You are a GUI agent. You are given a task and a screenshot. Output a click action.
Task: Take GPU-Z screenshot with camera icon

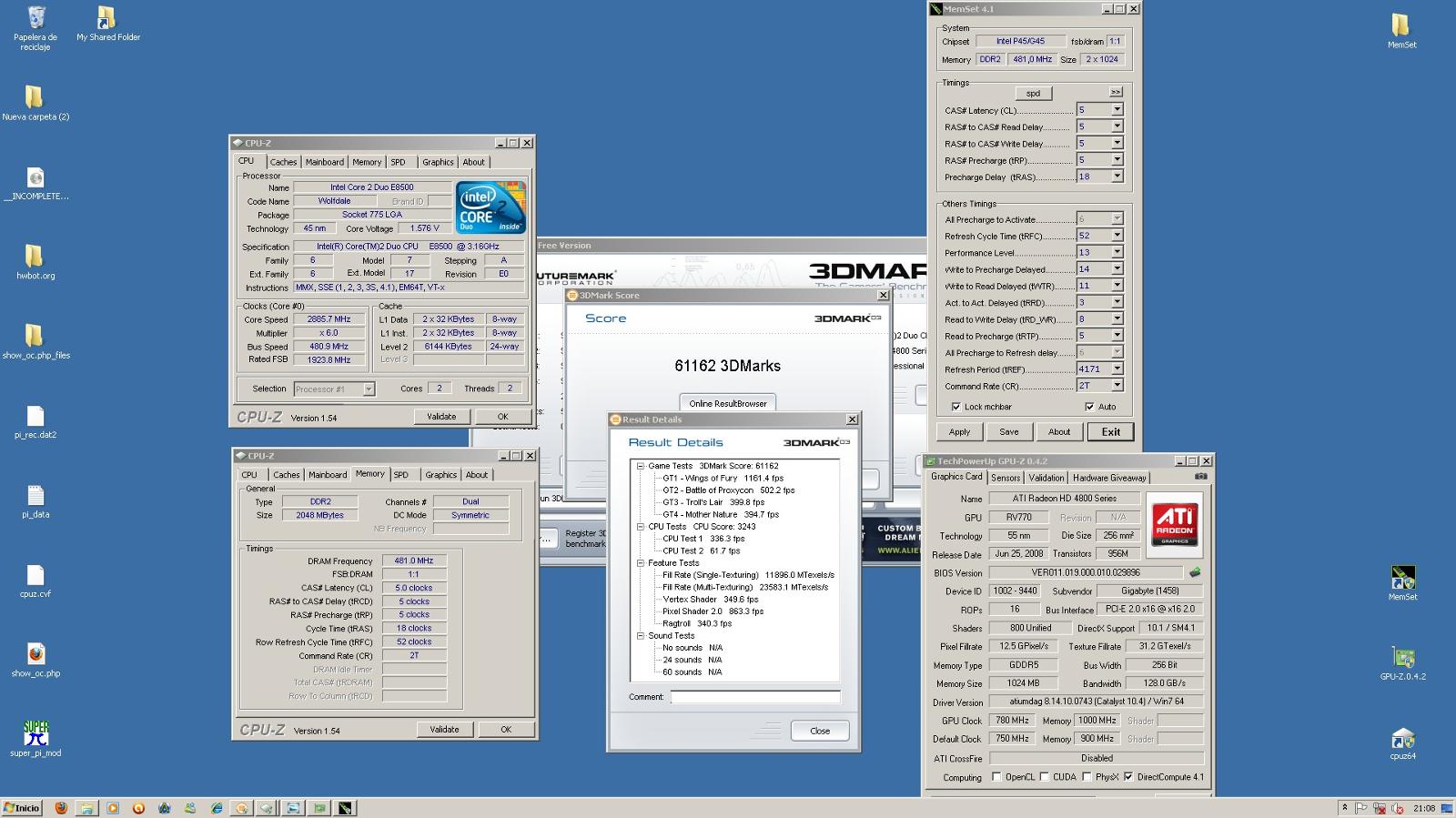tap(1201, 477)
